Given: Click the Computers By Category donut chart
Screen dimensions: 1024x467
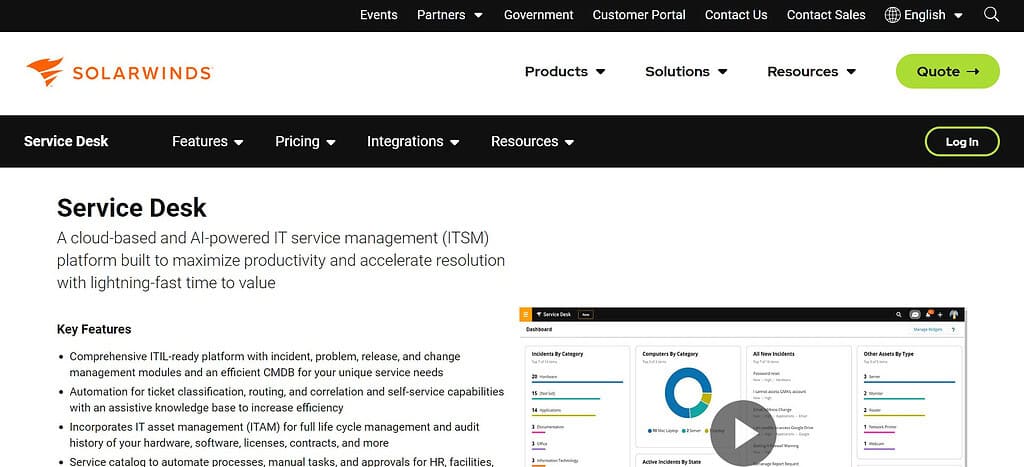Looking at the screenshot, I should pos(688,393).
